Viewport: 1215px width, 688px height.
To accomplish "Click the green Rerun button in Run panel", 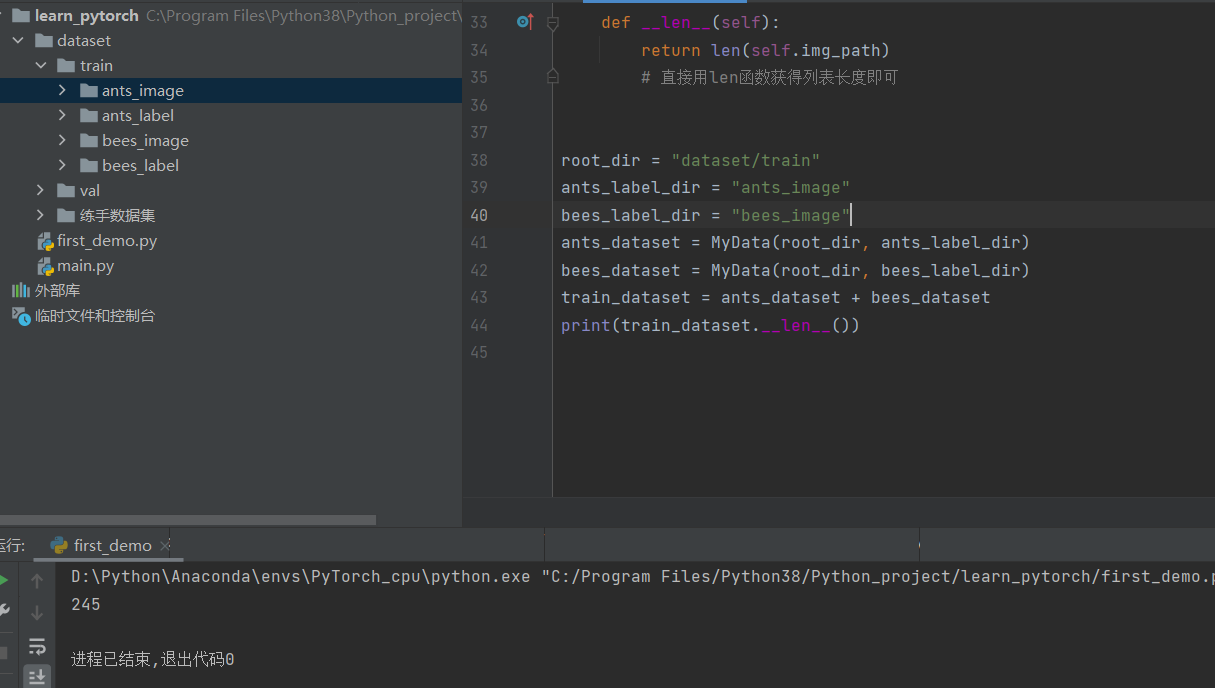I will click(x=4, y=580).
